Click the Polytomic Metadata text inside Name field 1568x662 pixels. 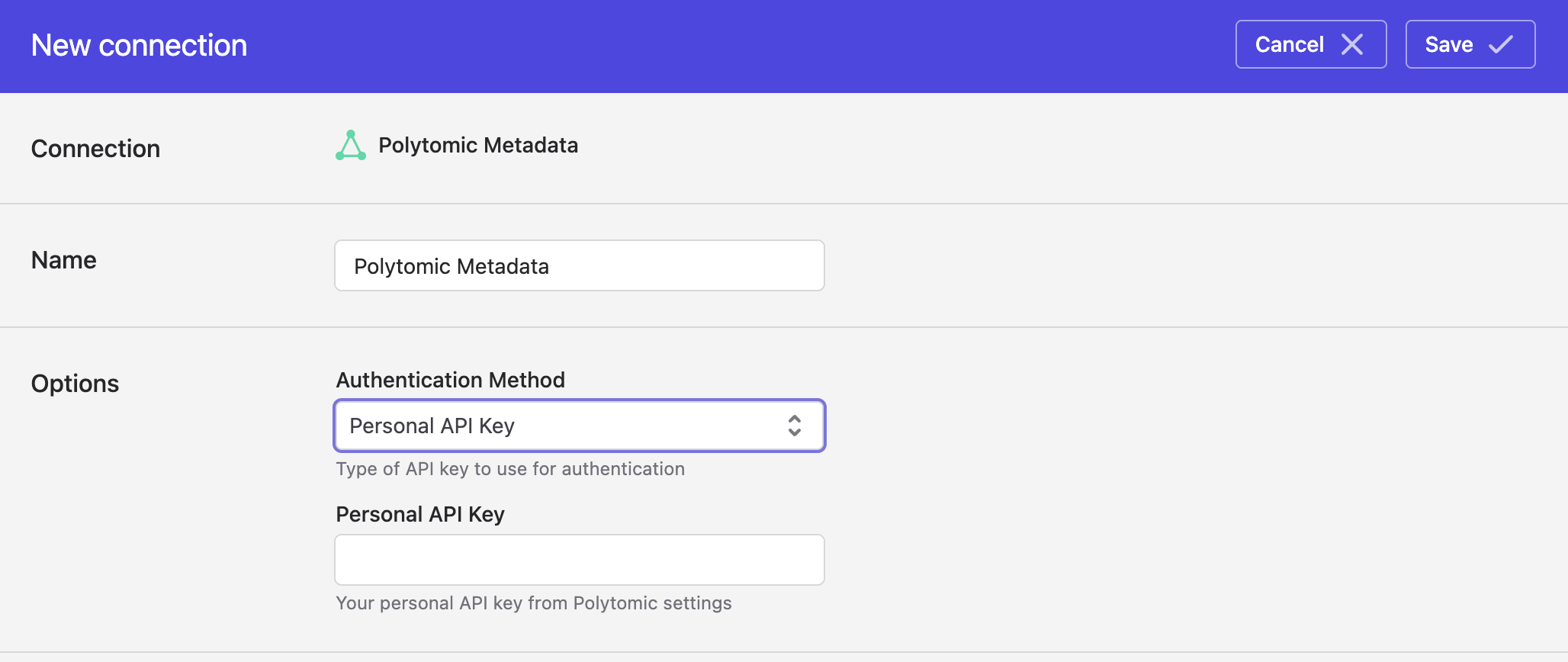[451, 266]
